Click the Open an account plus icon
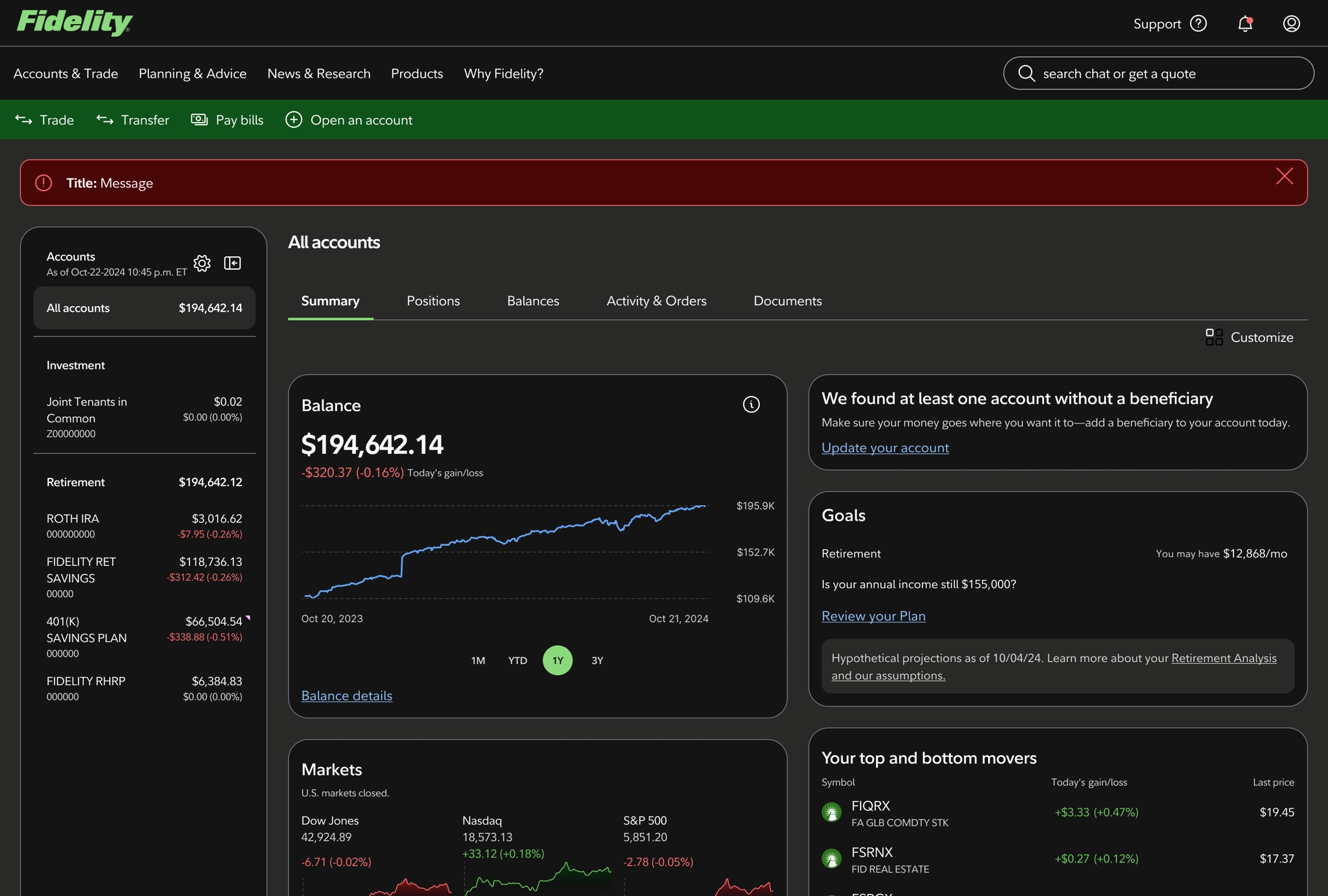This screenshot has height=896, width=1328. 294,120
